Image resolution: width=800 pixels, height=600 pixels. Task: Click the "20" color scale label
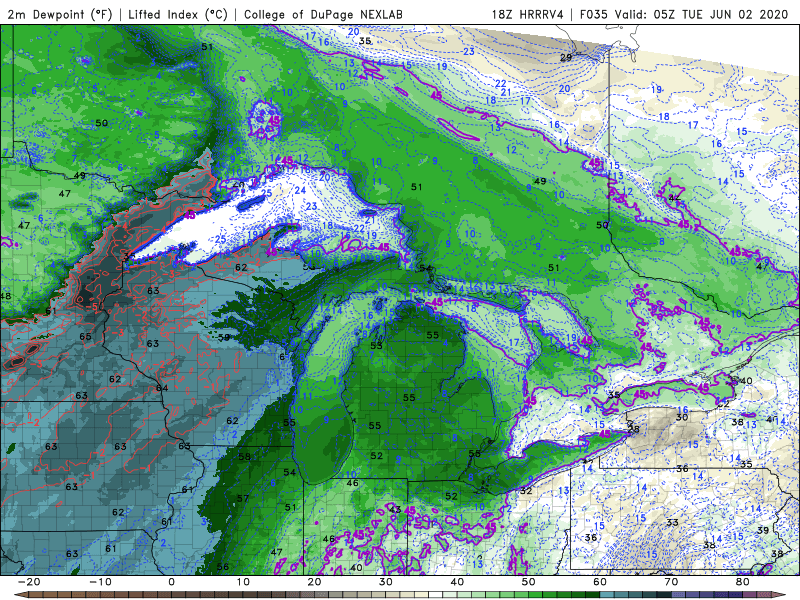tap(314, 582)
